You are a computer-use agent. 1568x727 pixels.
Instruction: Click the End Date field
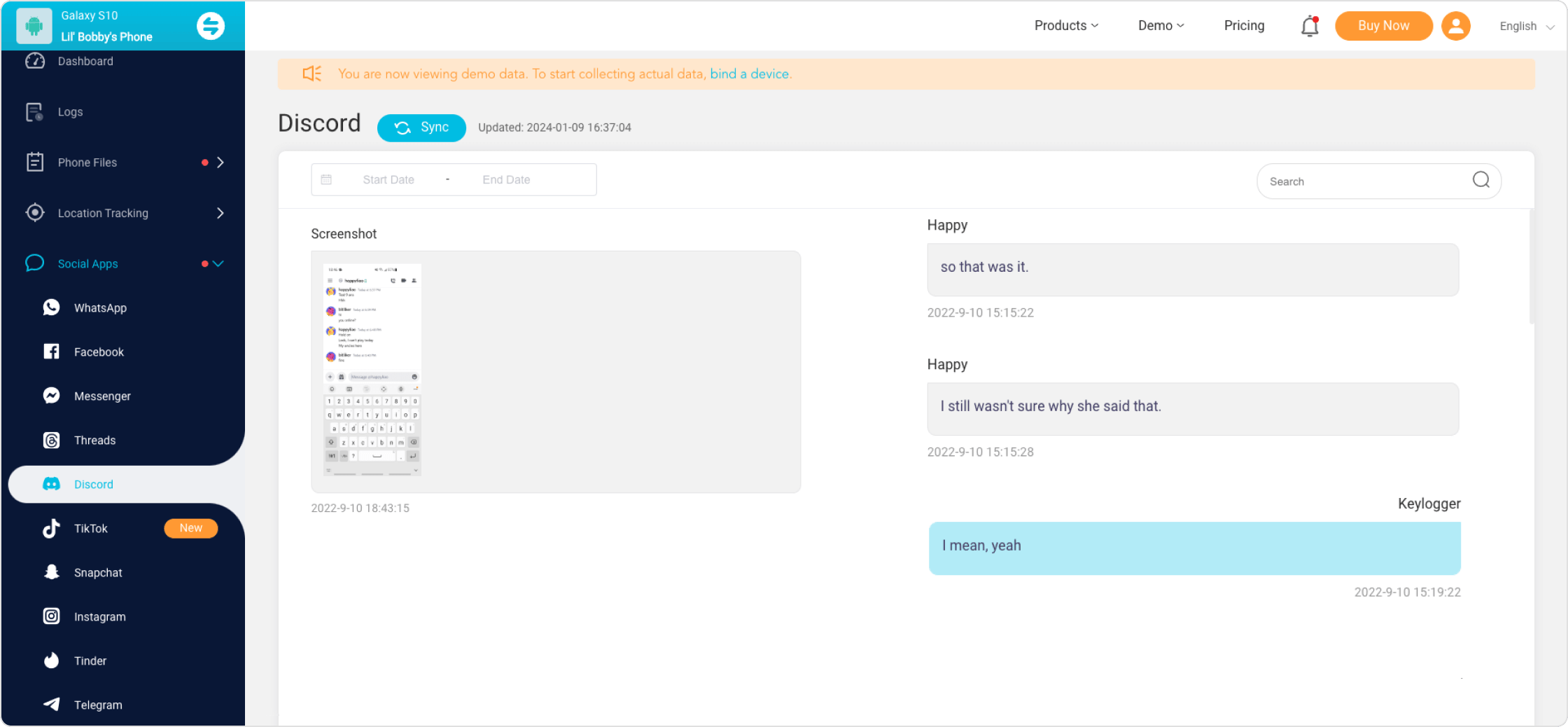click(506, 180)
